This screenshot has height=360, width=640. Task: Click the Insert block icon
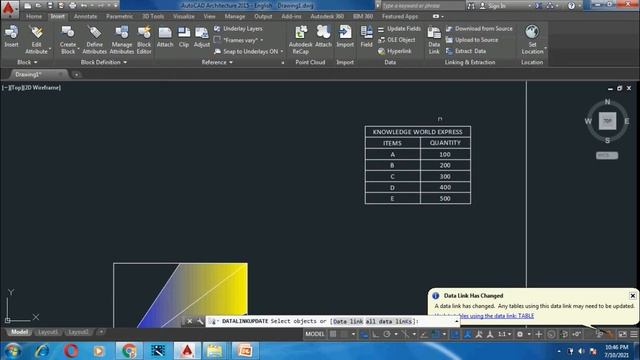coord(11,32)
